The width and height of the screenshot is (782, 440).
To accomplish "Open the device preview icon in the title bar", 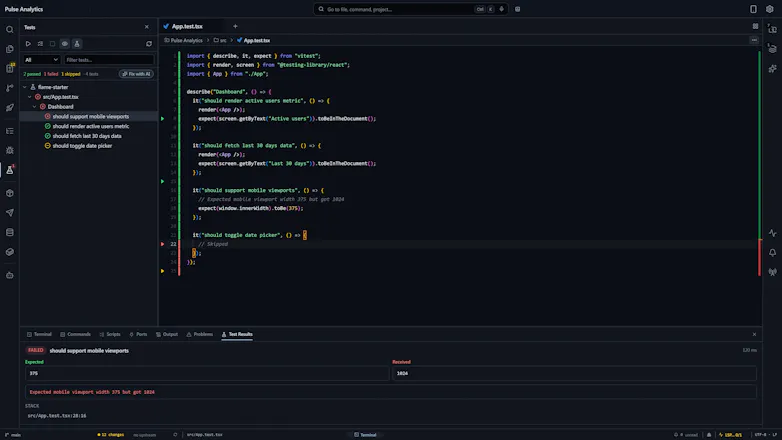I will click(x=753, y=9).
